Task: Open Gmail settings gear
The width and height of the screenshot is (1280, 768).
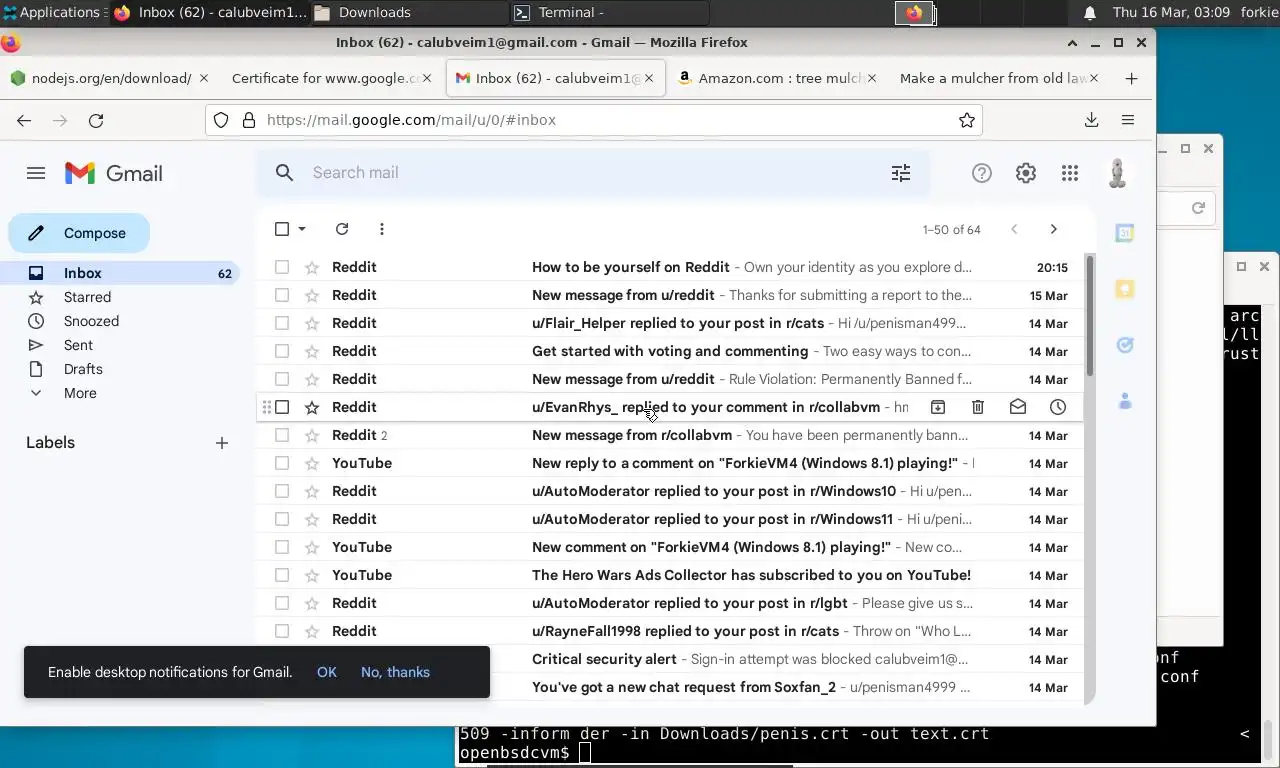Action: 1026,173
